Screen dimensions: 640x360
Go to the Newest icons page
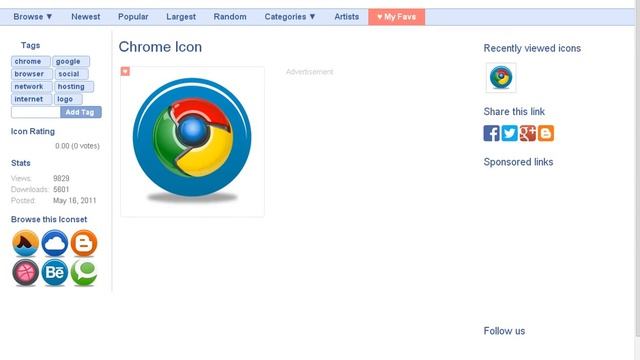86,17
